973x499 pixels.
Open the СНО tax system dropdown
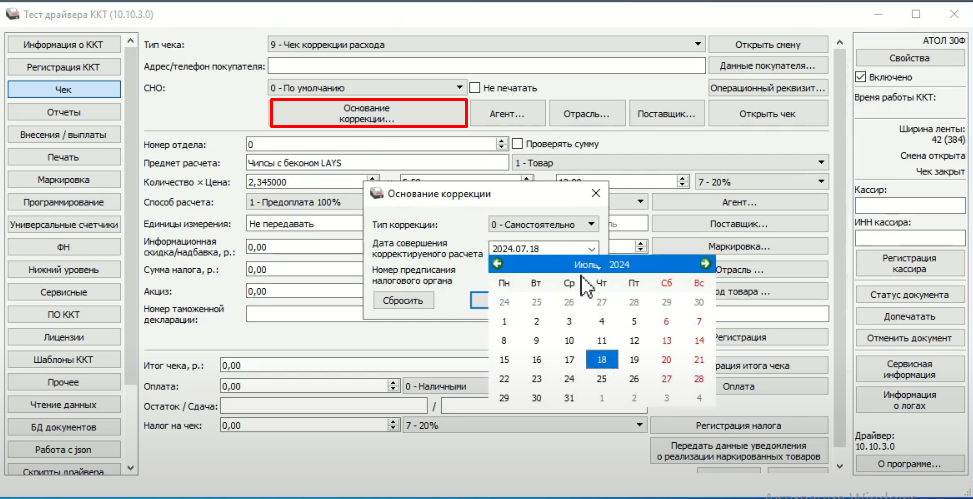click(x=460, y=88)
